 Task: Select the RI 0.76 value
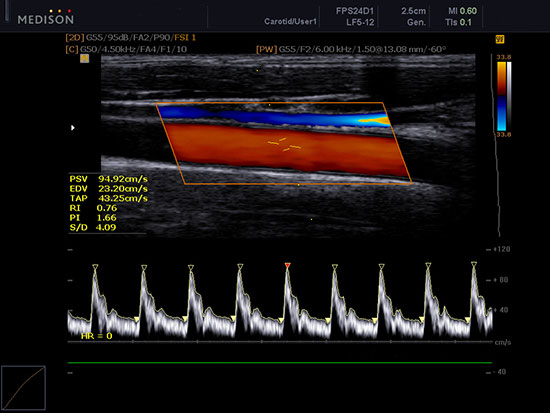coord(93,208)
